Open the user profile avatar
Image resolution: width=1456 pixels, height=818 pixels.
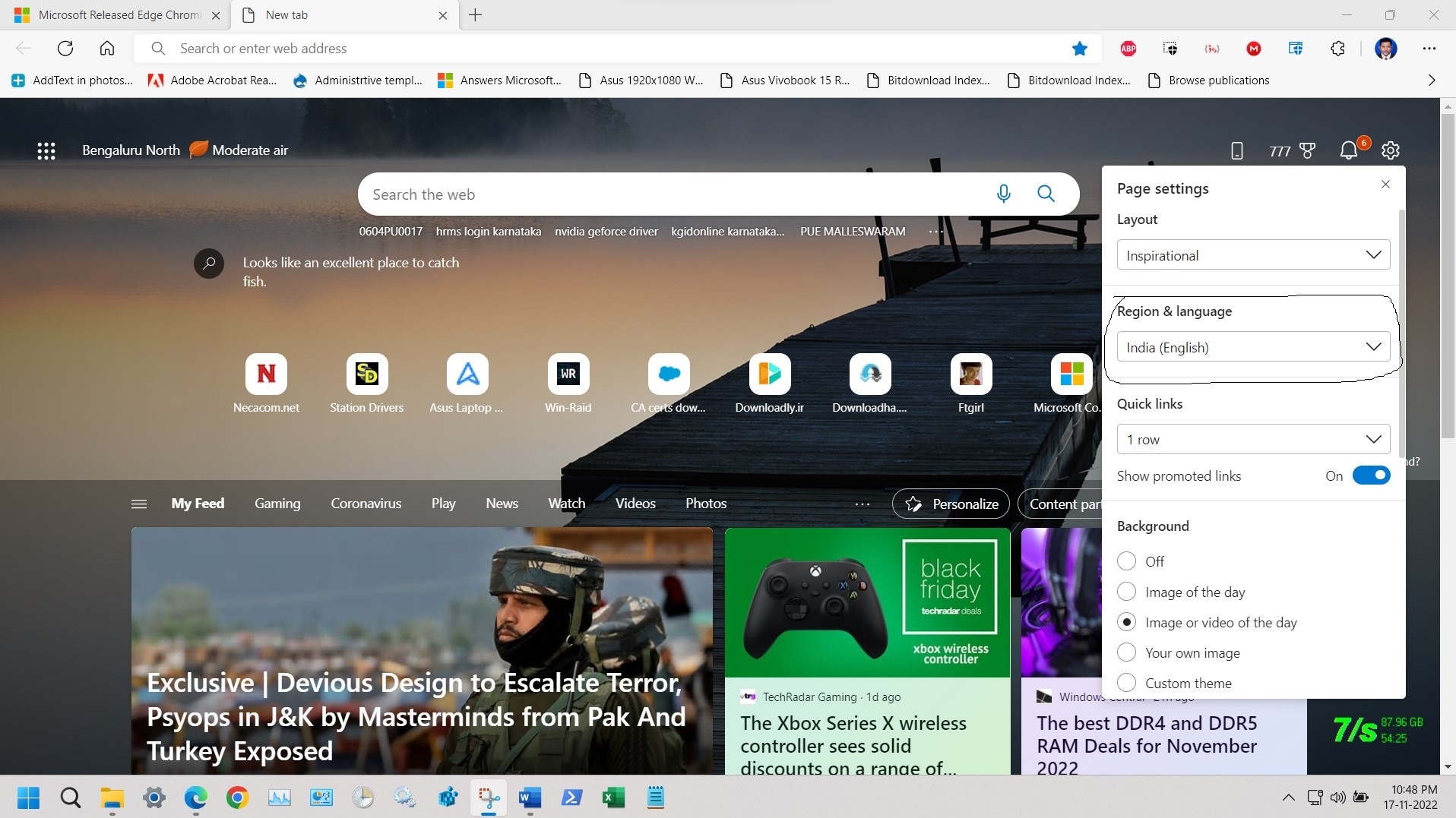[1386, 49]
